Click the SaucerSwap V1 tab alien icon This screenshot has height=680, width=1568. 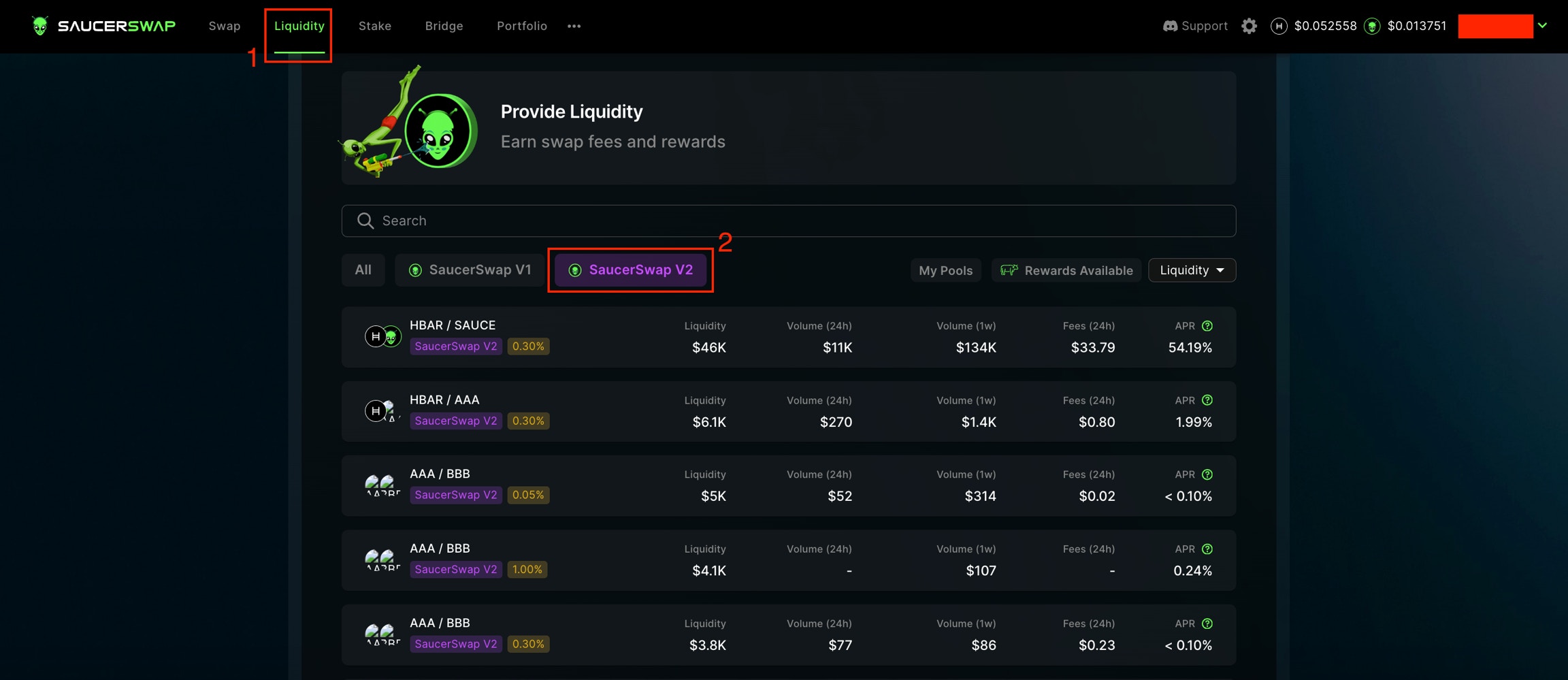(x=415, y=270)
